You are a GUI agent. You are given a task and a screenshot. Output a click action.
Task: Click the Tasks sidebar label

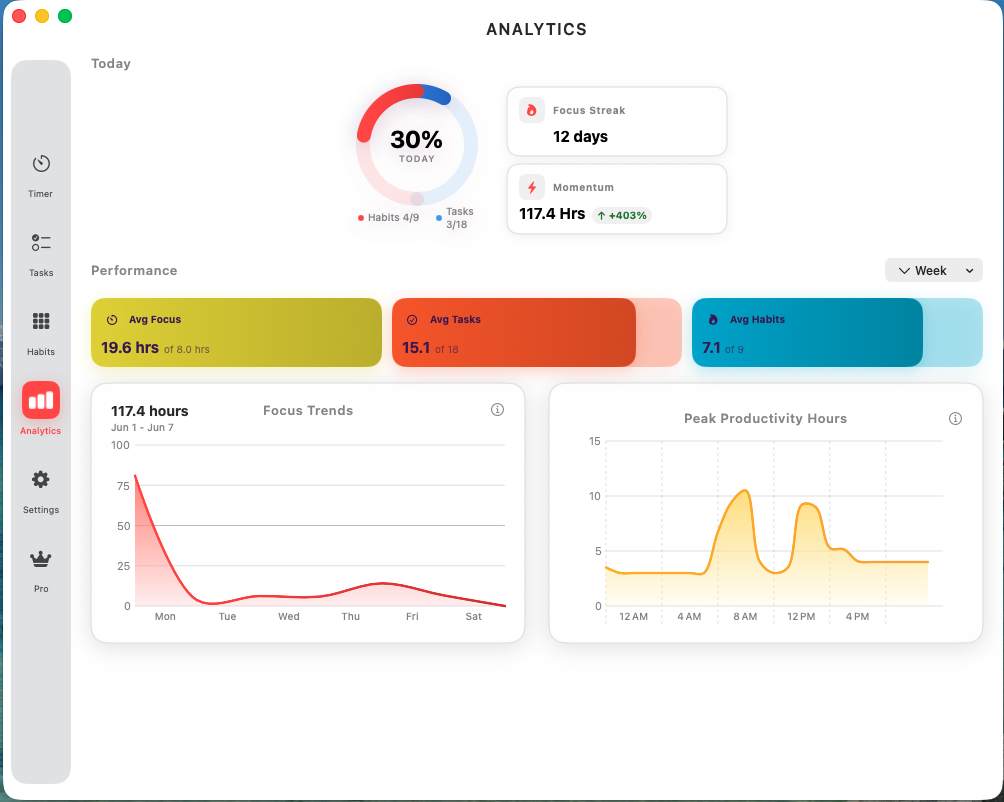[x=41, y=273]
